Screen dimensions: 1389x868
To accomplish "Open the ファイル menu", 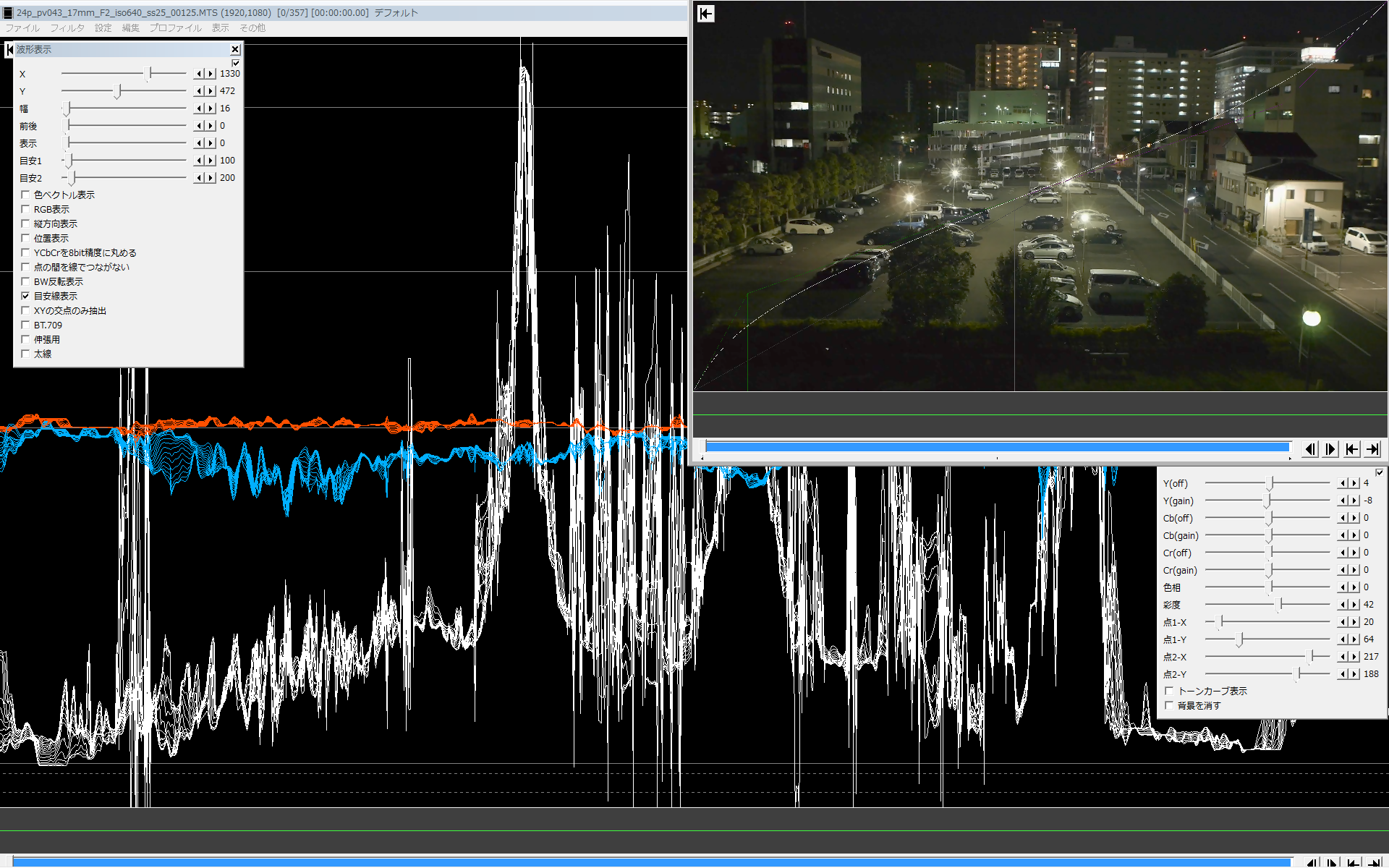I will pyautogui.click(x=22, y=27).
